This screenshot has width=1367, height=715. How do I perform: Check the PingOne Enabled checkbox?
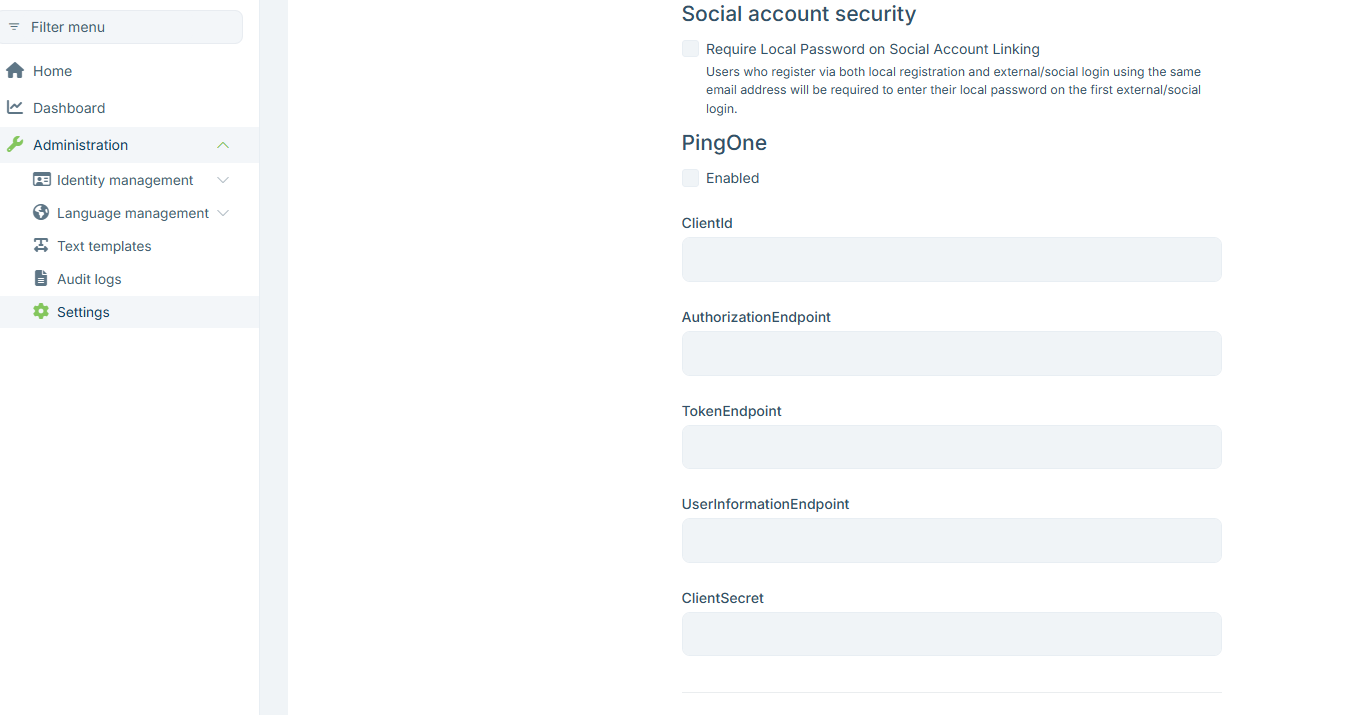pos(691,178)
